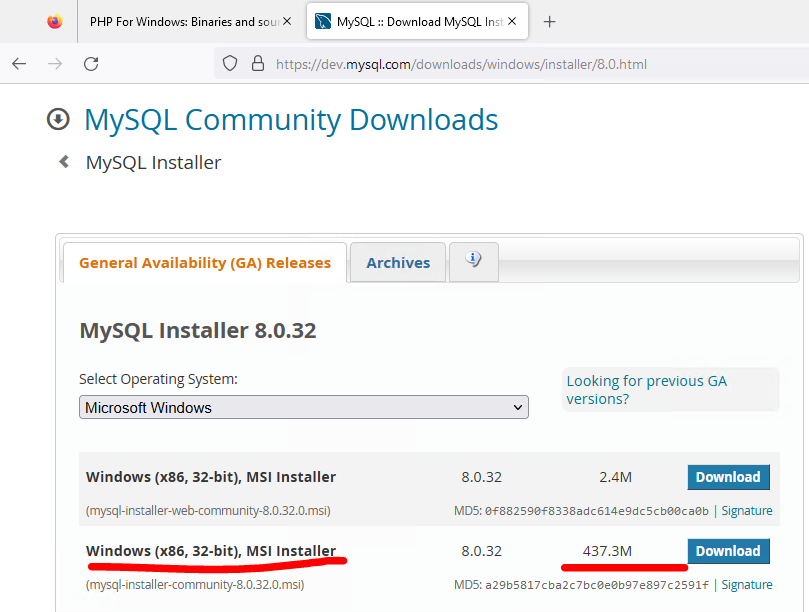
Task: Open the tracking protection shield icon
Action: (x=230, y=63)
